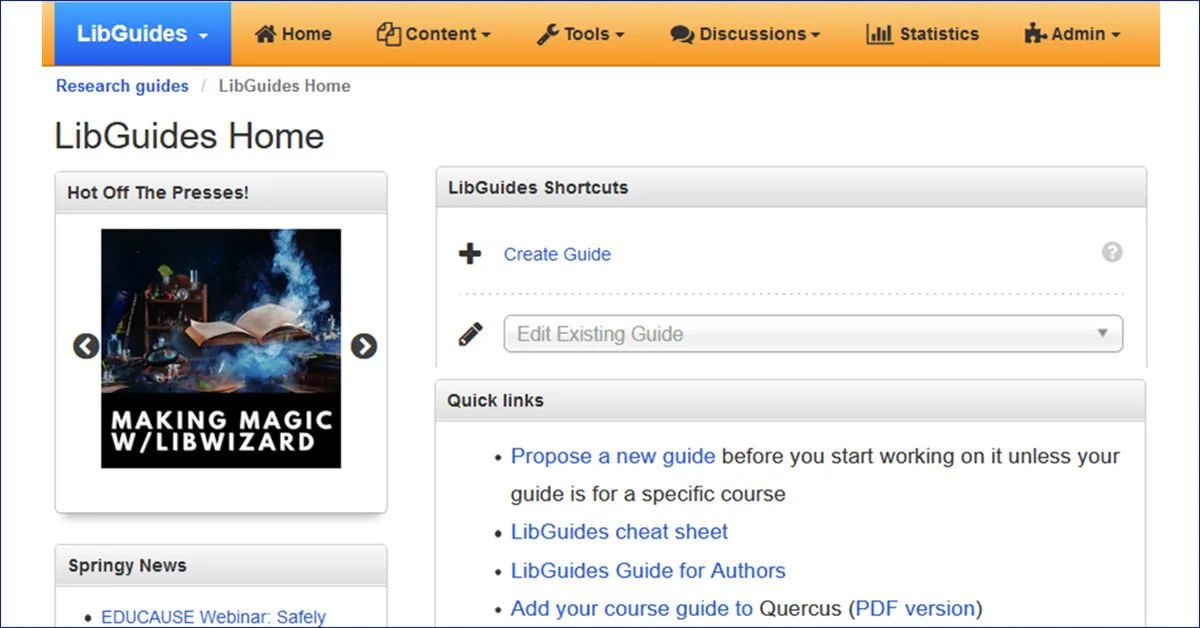This screenshot has height=628, width=1200.
Task: Click the Making Magic w/LibWizard carousel image
Action: pyautogui.click(x=220, y=346)
